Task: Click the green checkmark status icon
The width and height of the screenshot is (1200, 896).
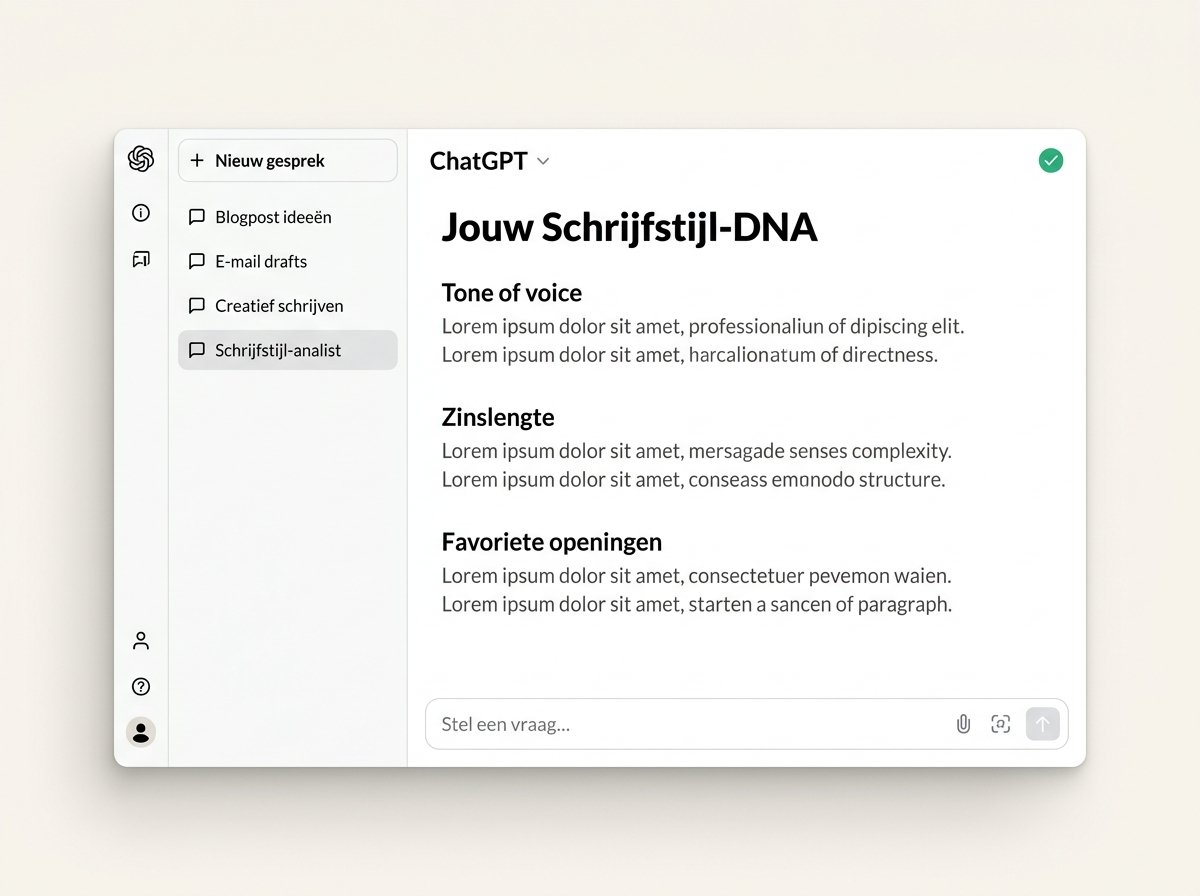Action: tap(1050, 159)
